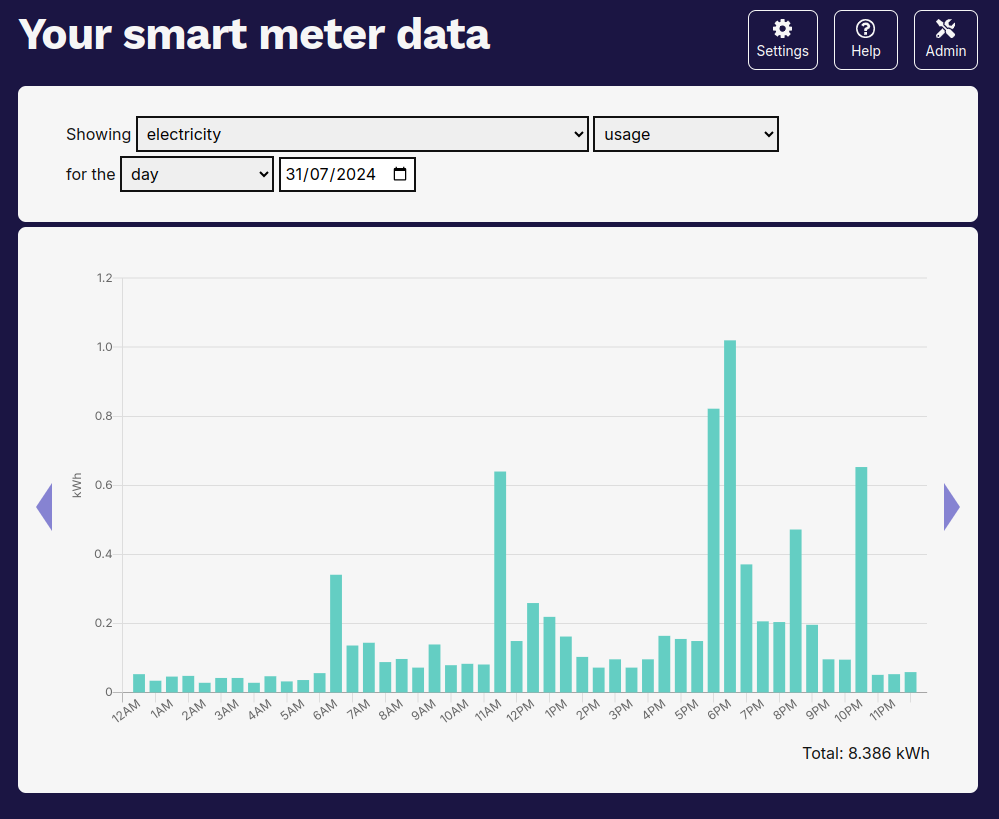
Task: Expand the day period dropdown
Action: point(196,174)
